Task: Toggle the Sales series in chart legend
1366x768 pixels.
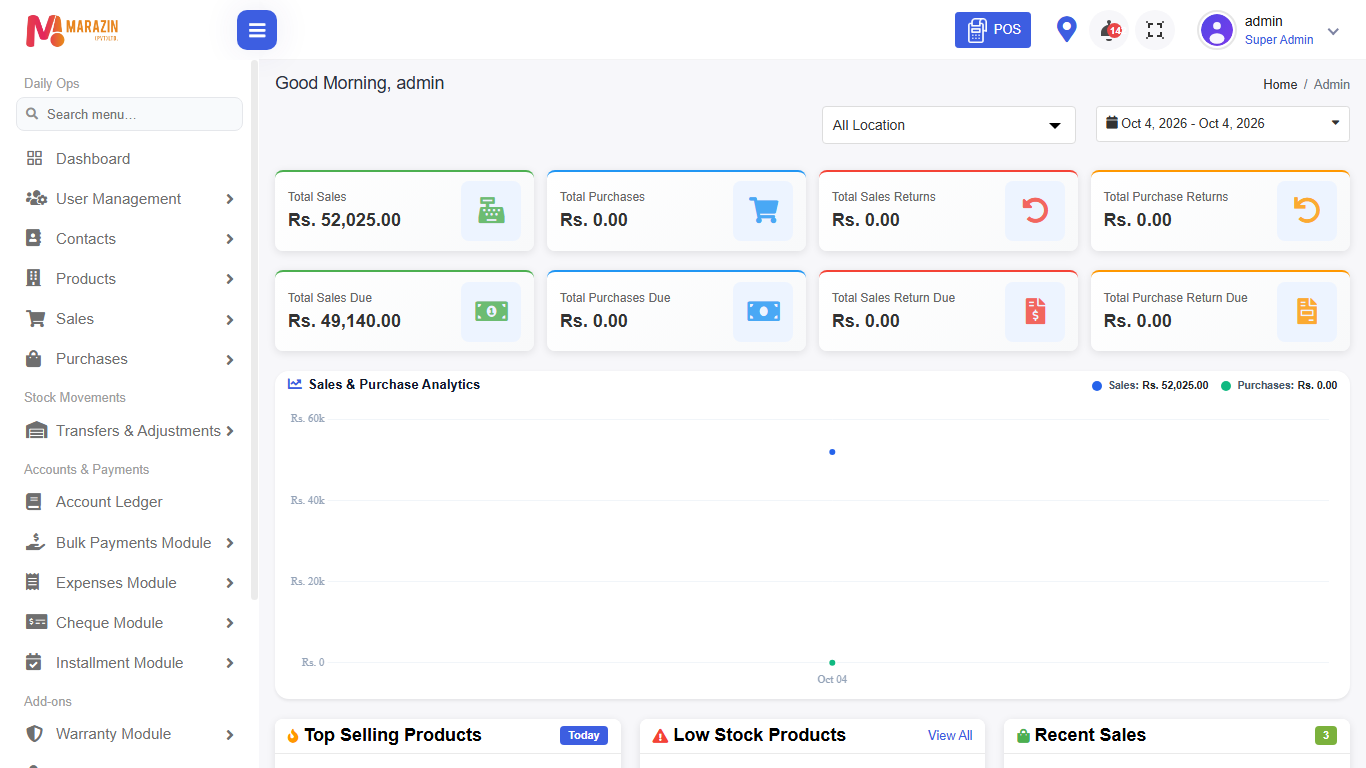Action: click(x=1150, y=385)
